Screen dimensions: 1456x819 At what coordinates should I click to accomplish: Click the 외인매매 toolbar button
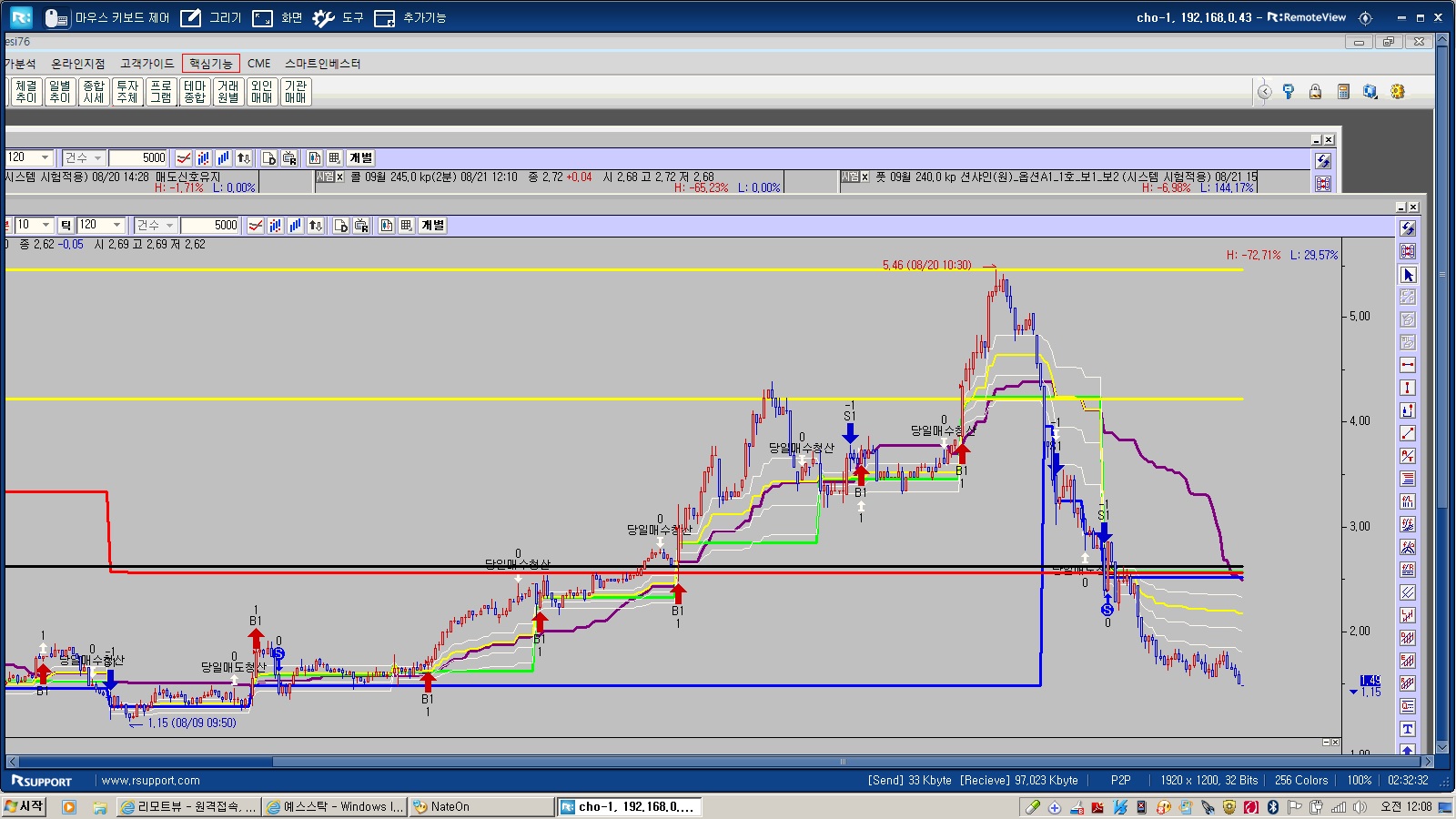(262, 92)
